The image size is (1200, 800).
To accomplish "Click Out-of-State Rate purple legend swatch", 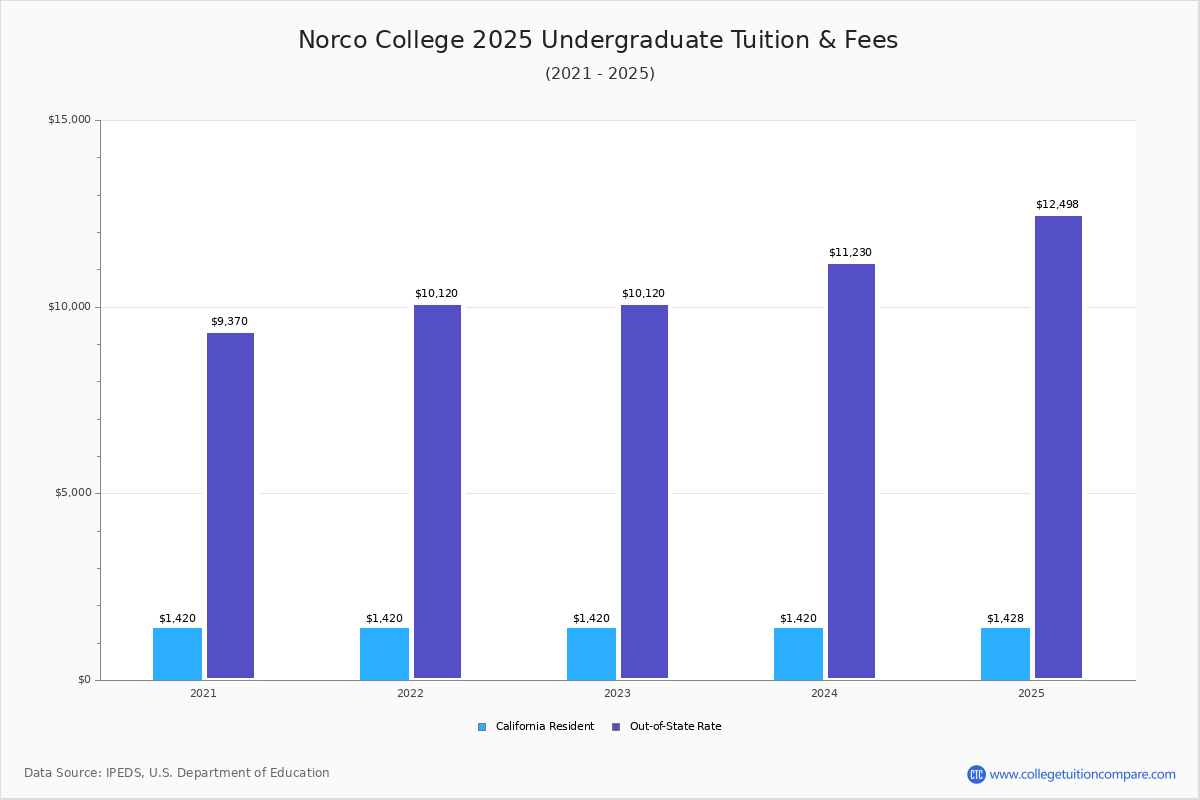I will click(616, 727).
